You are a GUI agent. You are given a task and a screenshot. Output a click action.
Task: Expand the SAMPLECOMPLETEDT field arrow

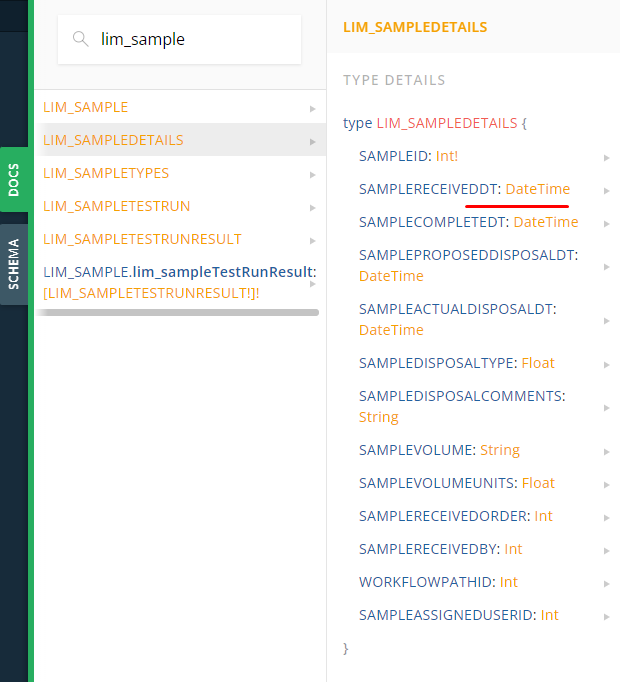(607, 223)
